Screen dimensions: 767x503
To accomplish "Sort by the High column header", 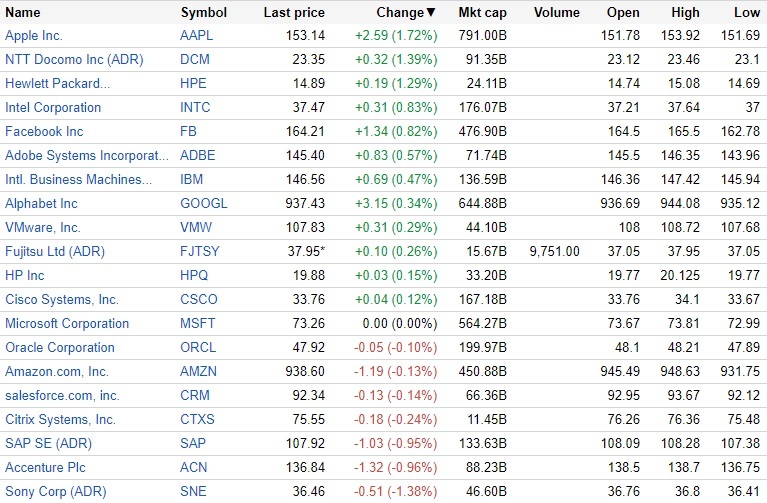I will (685, 13).
